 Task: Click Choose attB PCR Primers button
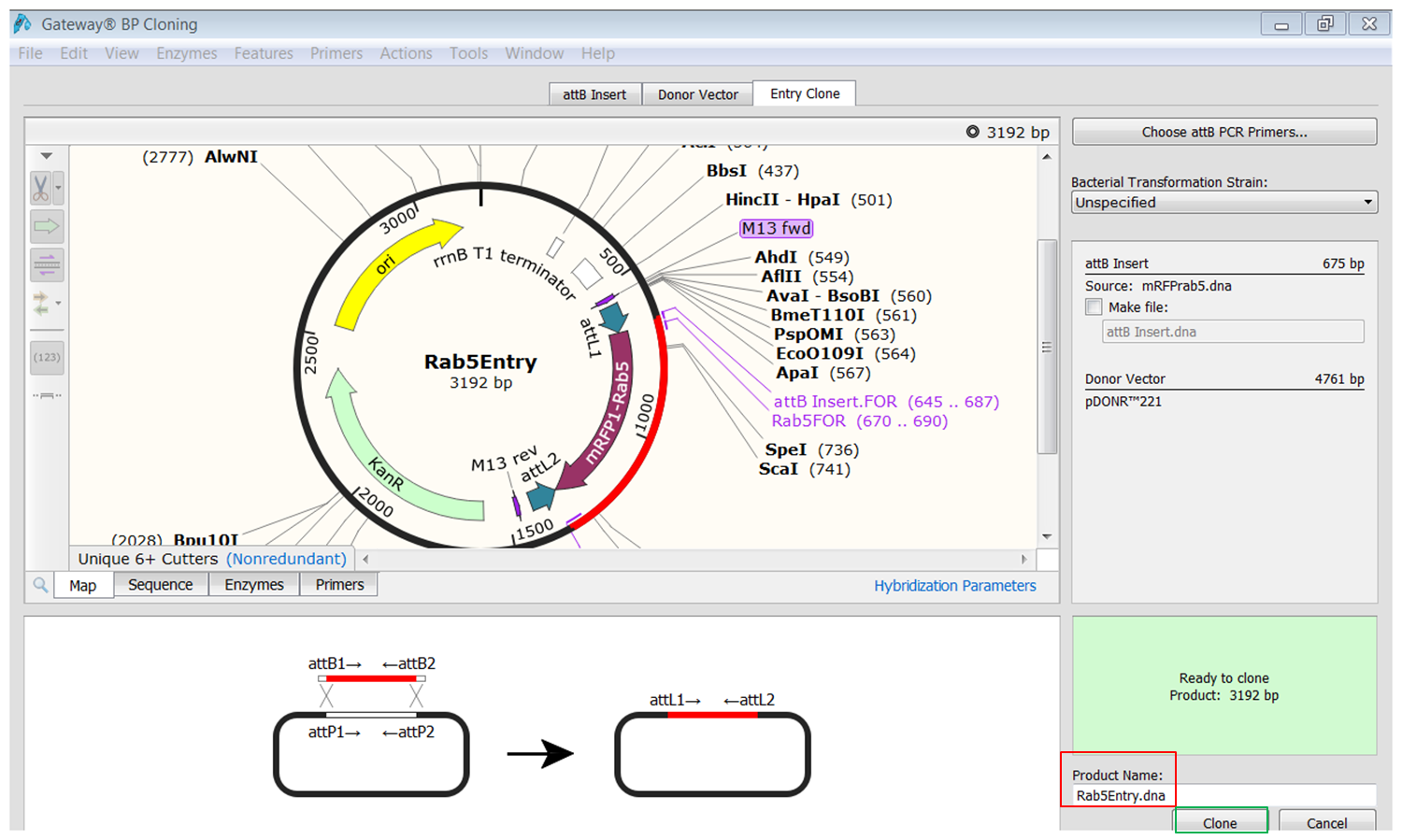1224,132
